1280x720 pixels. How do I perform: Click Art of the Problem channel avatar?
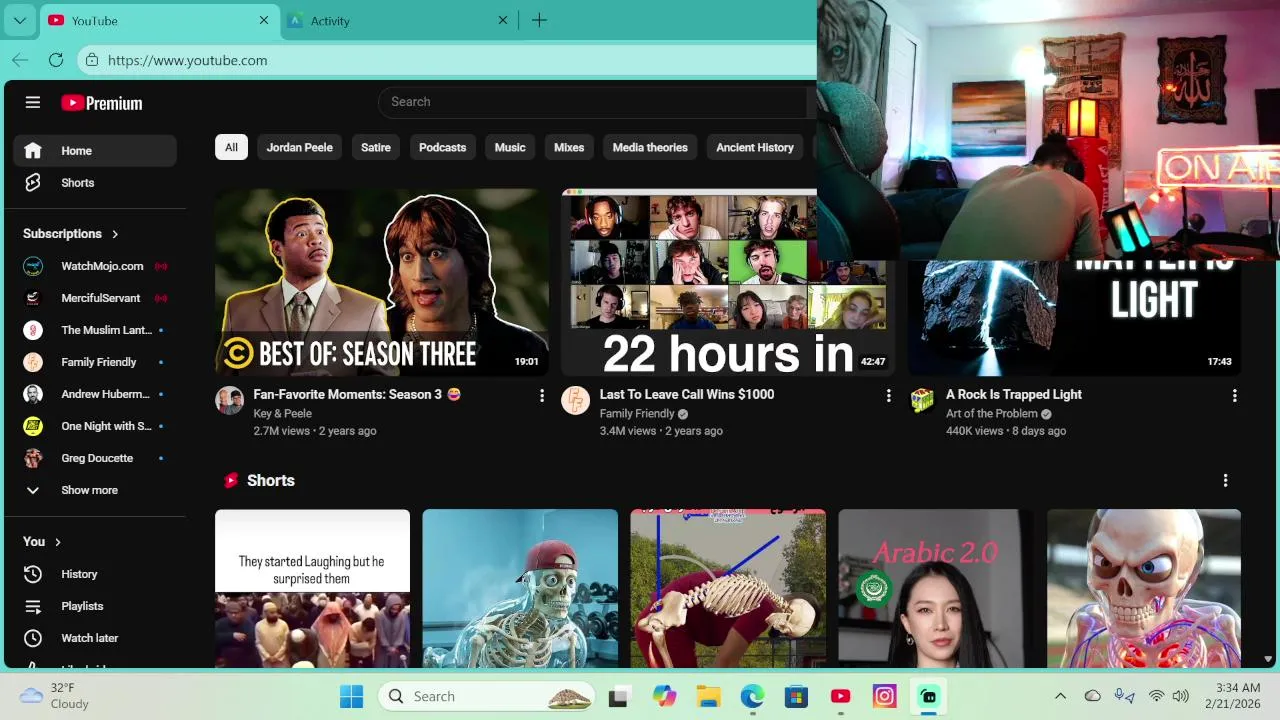(x=922, y=400)
